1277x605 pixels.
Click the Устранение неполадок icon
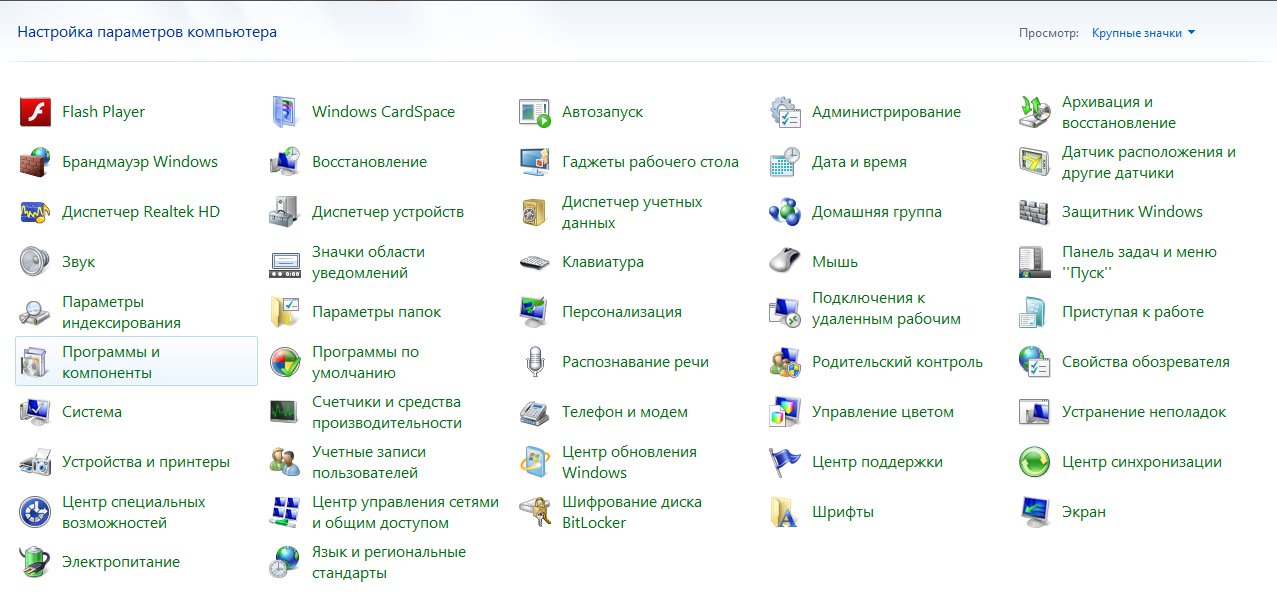[x=1035, y=412]
